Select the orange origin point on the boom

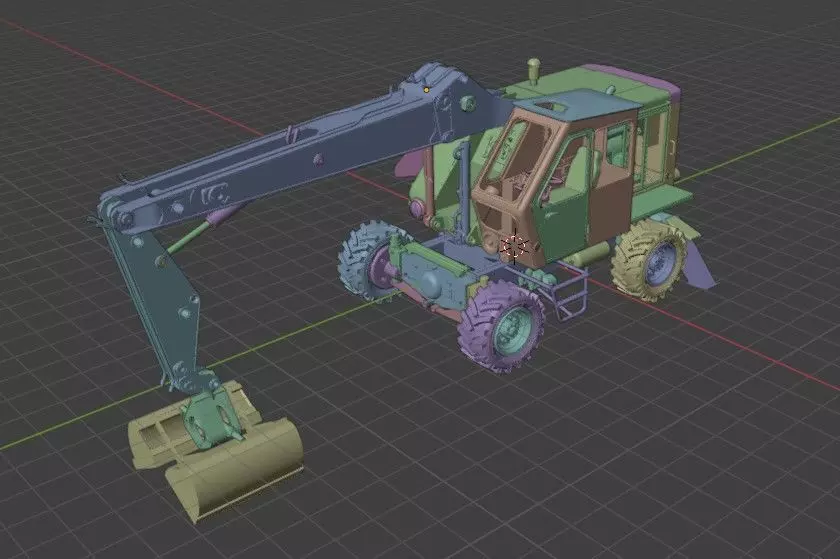426,90
